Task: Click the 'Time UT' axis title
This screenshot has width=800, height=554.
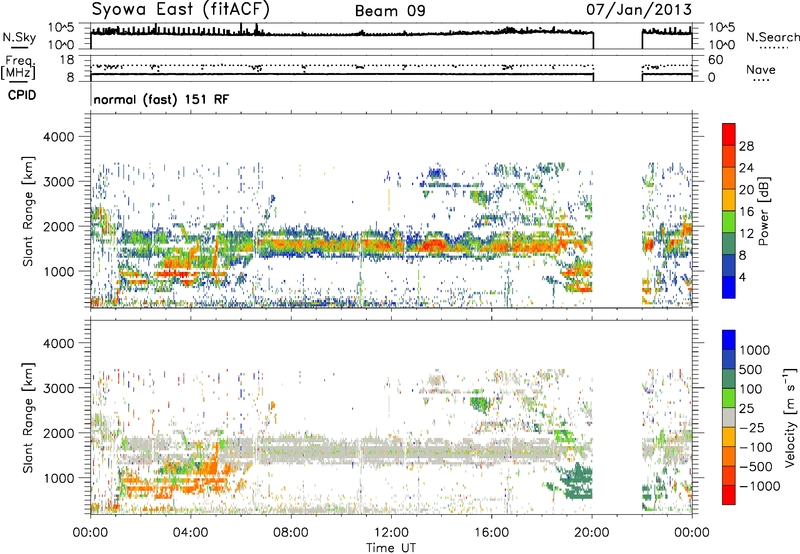Action: [391, 548]
